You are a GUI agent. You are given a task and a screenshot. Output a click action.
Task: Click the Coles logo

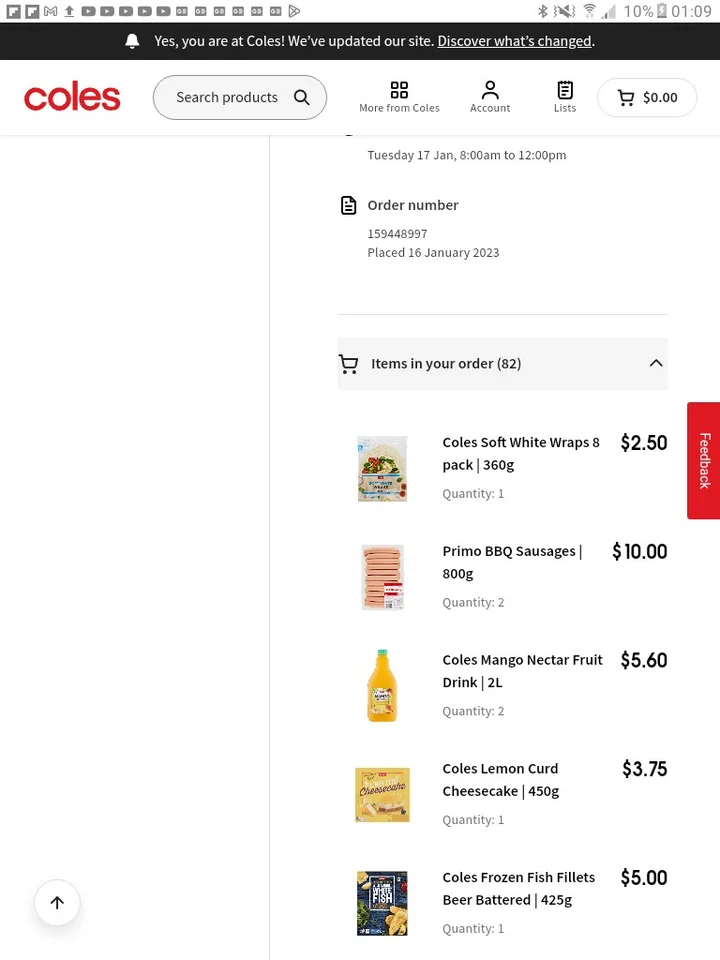tap(72, 96)
